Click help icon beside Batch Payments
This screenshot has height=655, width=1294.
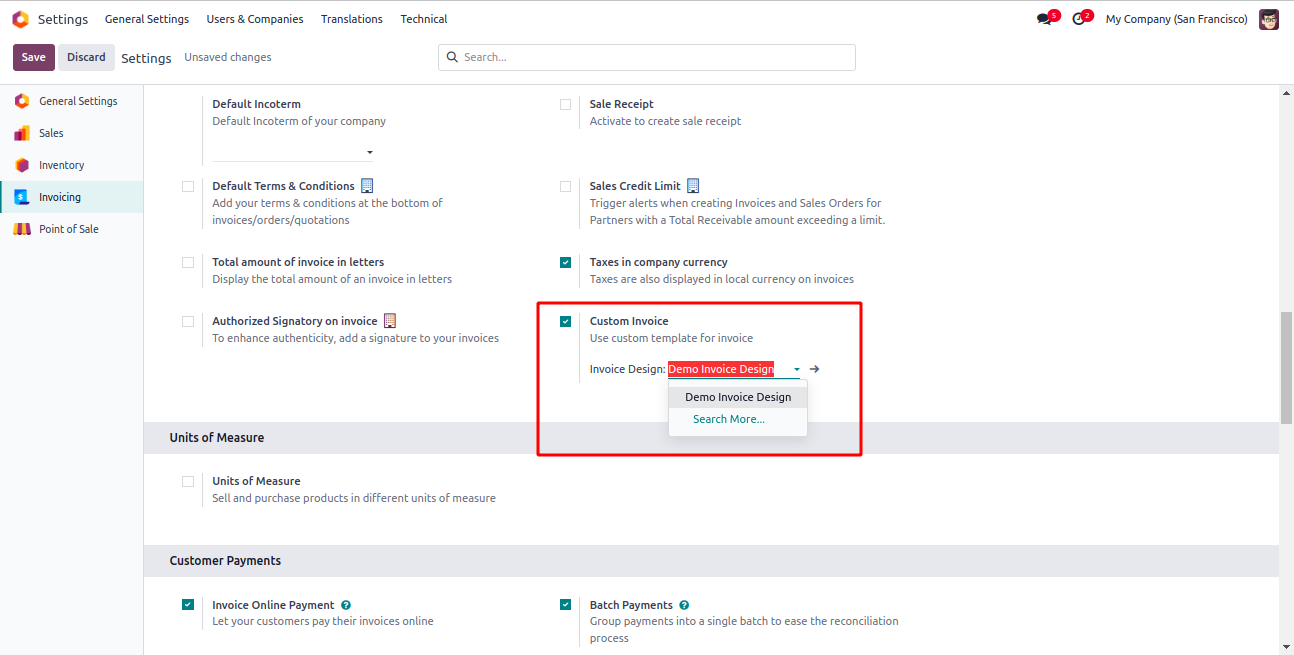[684, 605]
